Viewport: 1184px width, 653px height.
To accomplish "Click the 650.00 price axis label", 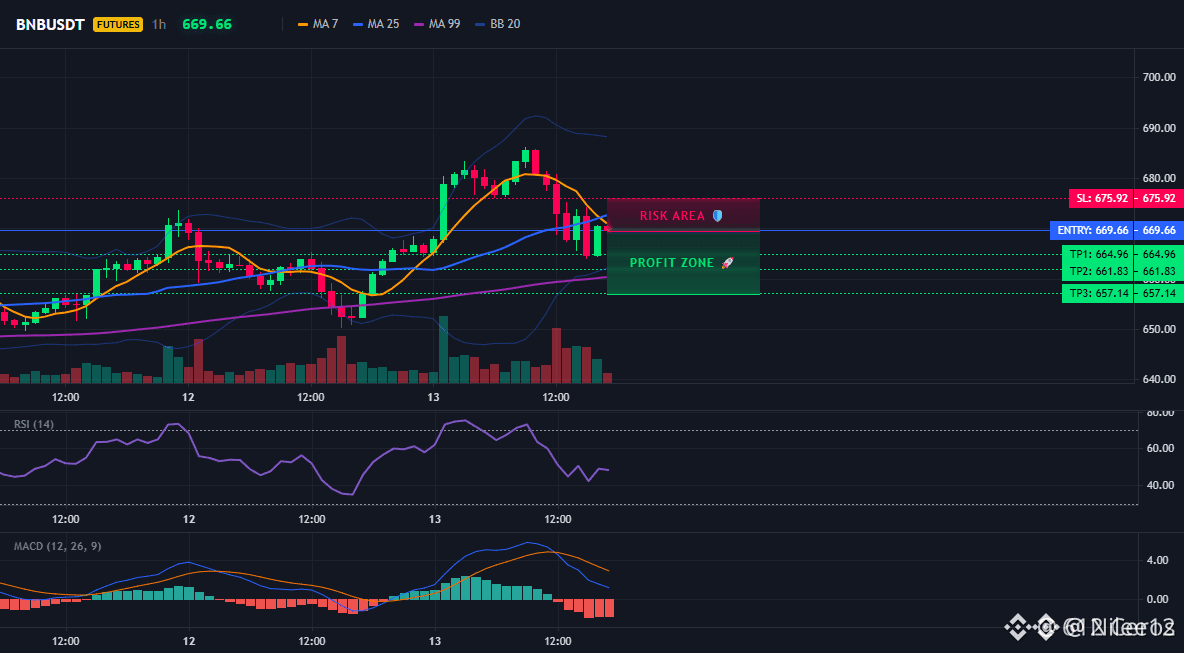I will click(x=1160, y=329).
